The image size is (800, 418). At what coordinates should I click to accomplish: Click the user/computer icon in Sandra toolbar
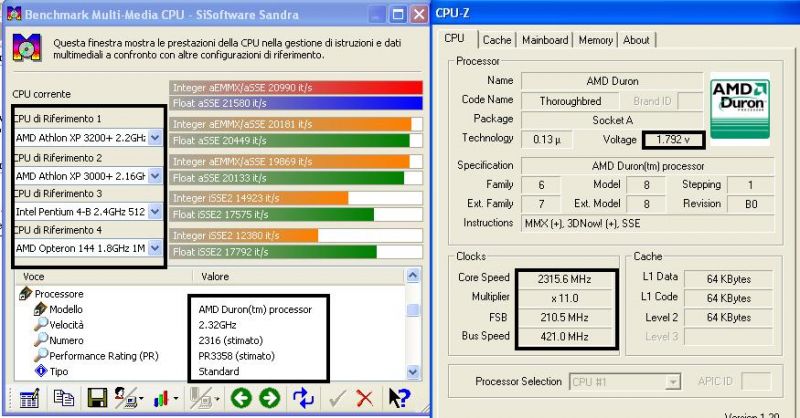pos(124,398)
